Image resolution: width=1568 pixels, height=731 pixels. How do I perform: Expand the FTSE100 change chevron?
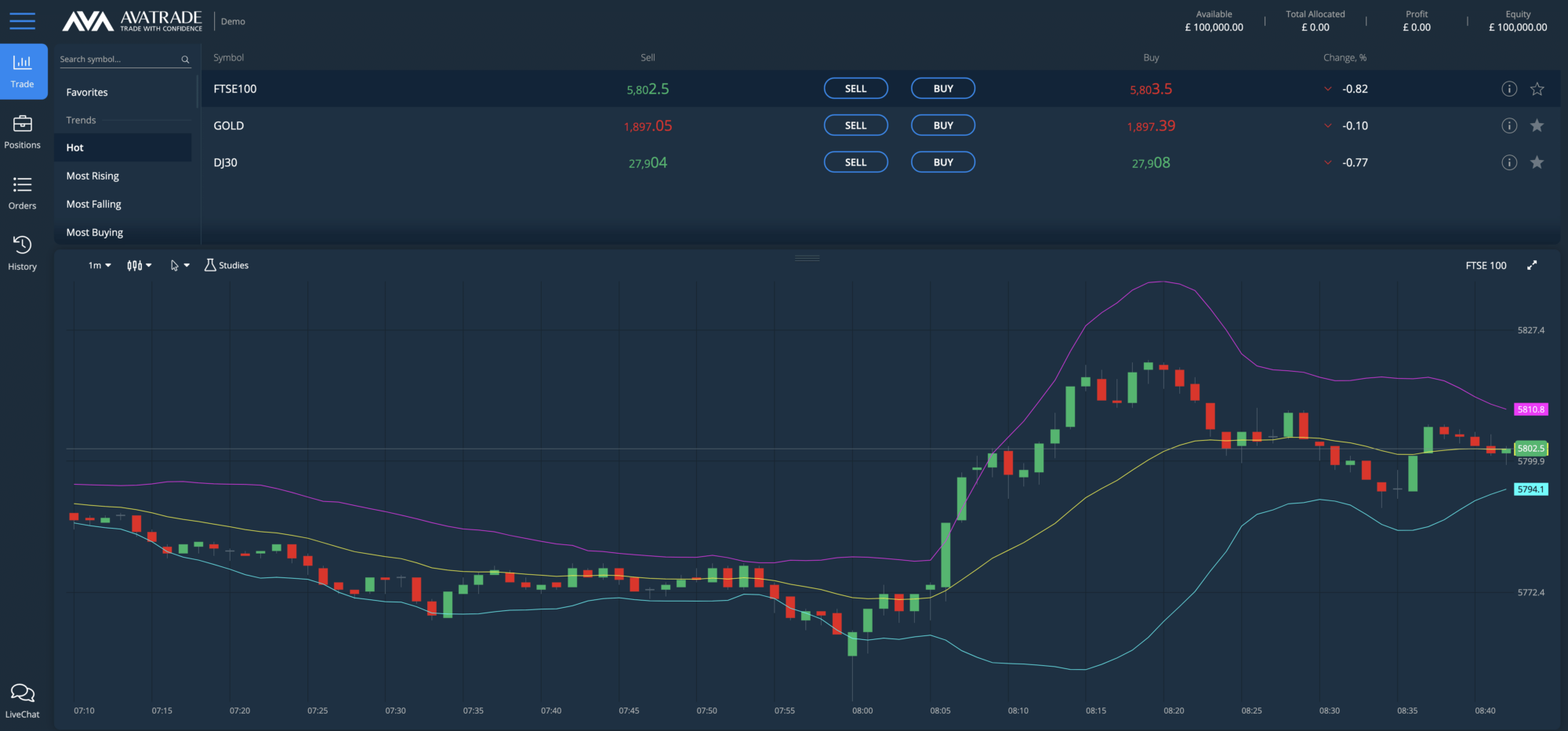(x=1328, y=89)
